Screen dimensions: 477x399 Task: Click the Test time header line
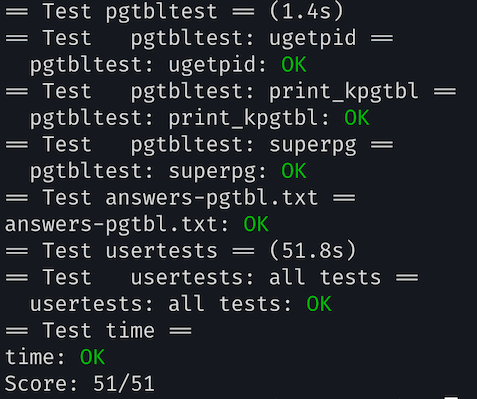98,330
